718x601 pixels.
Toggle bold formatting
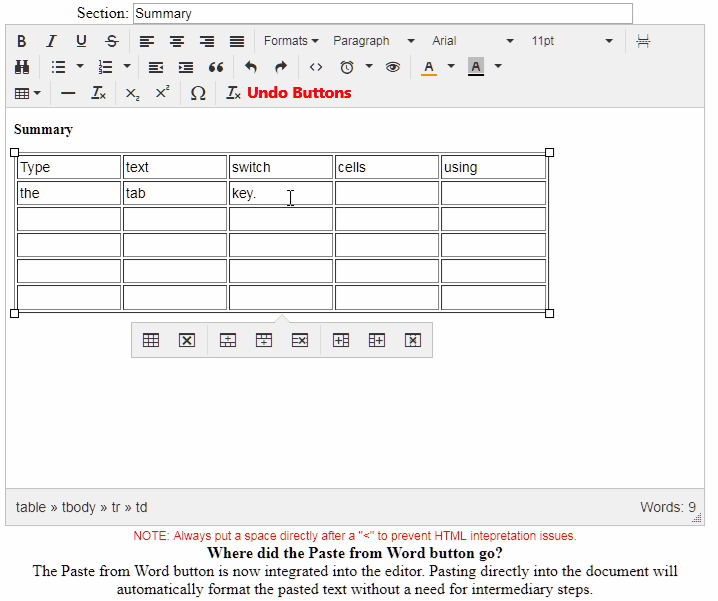click(22, 41)
